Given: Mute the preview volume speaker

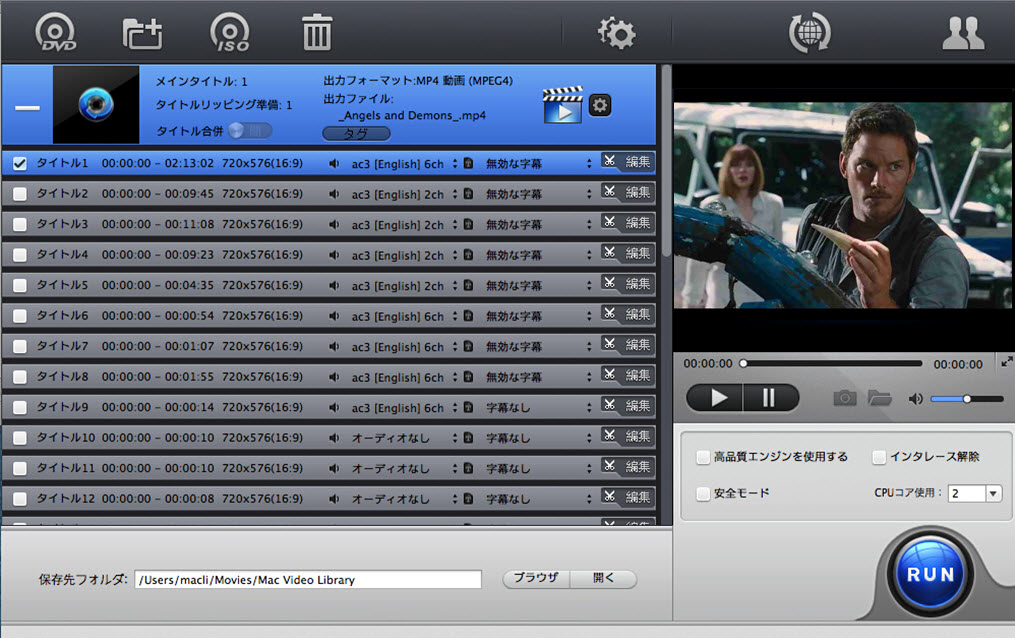Looking at the screenshot, I should pyautogui.click(x=915, y=399).
